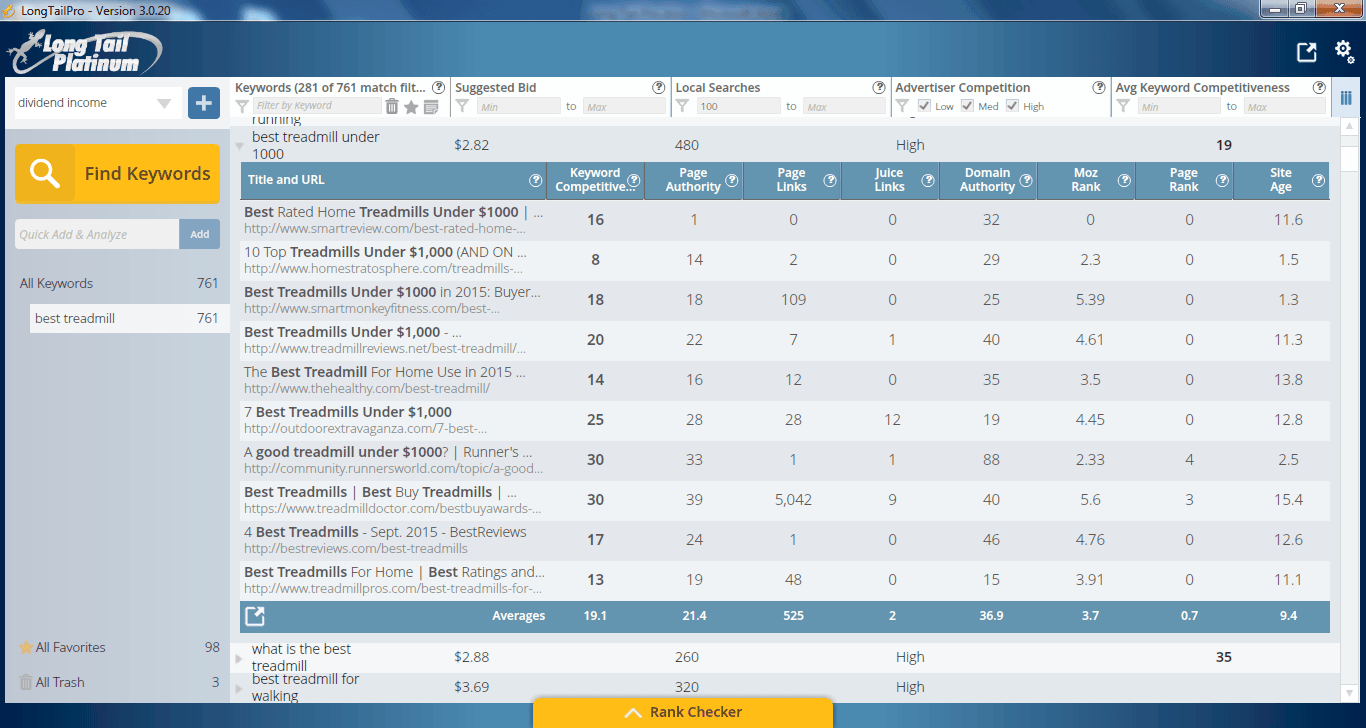The image size is (1366, 728).
Task: Click the Advertiser Competition help icon
Action: pyautogui.click(x=1099, y=88)
